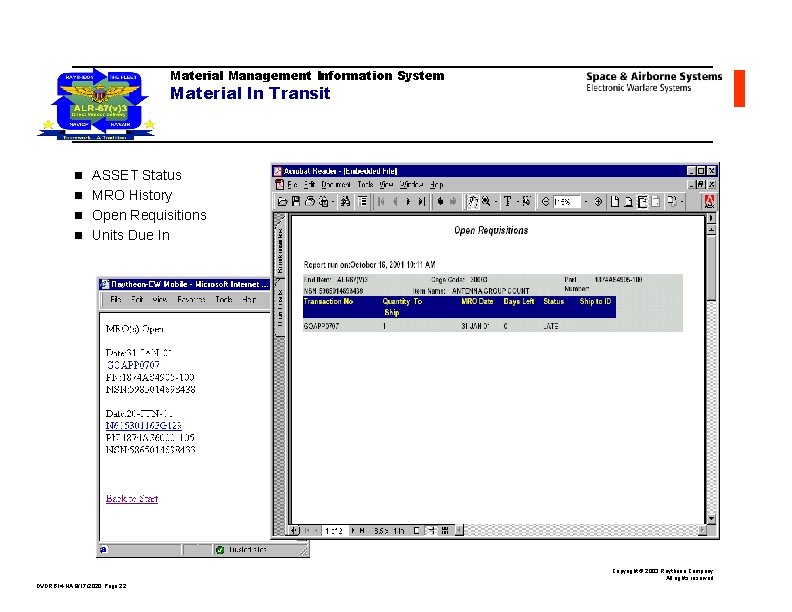Open Acrobat Reader Window menu

pyautogui.click(x=411, y=184)
